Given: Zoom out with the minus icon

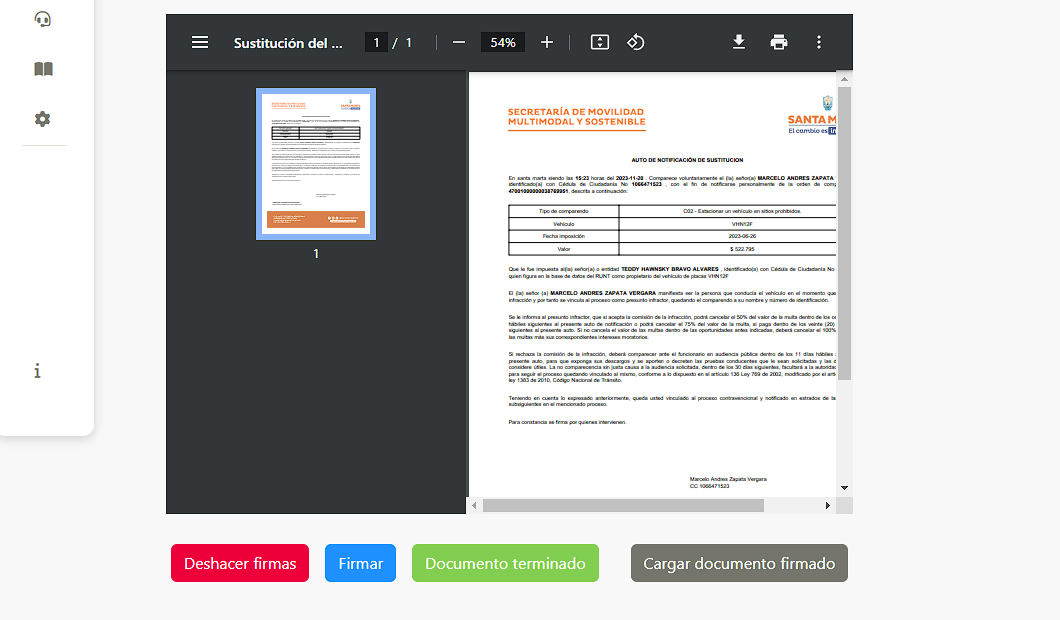Looking at the screenshot, I should tap(459, 43).
